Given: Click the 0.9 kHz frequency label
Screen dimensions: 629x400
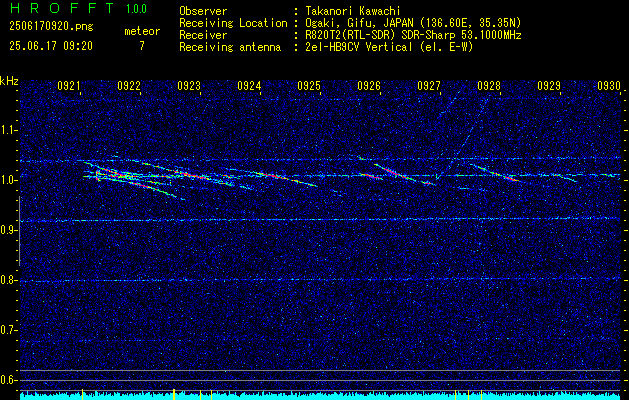Looking at the screenshot, I should (8, 230).
